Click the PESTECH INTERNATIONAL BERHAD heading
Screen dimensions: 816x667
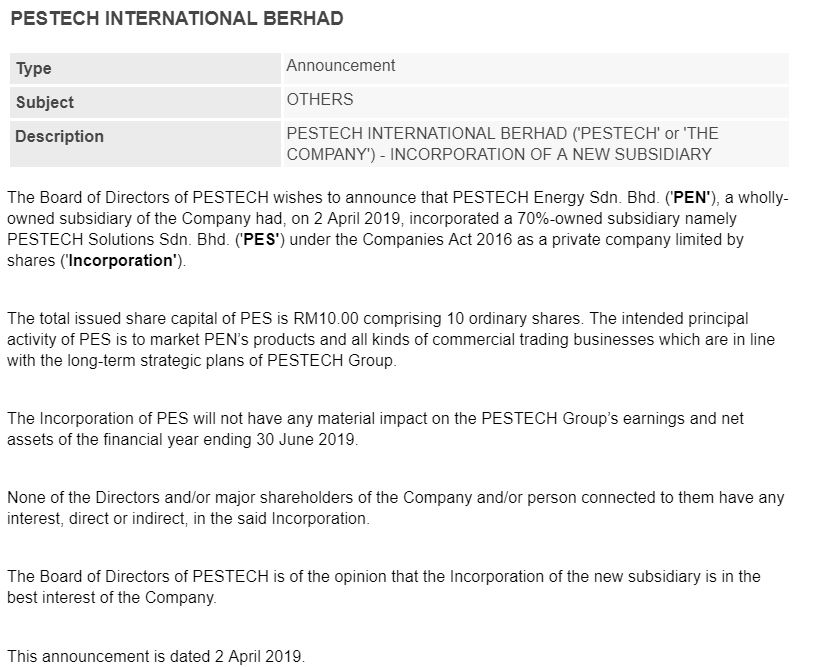tap(177, 18)
